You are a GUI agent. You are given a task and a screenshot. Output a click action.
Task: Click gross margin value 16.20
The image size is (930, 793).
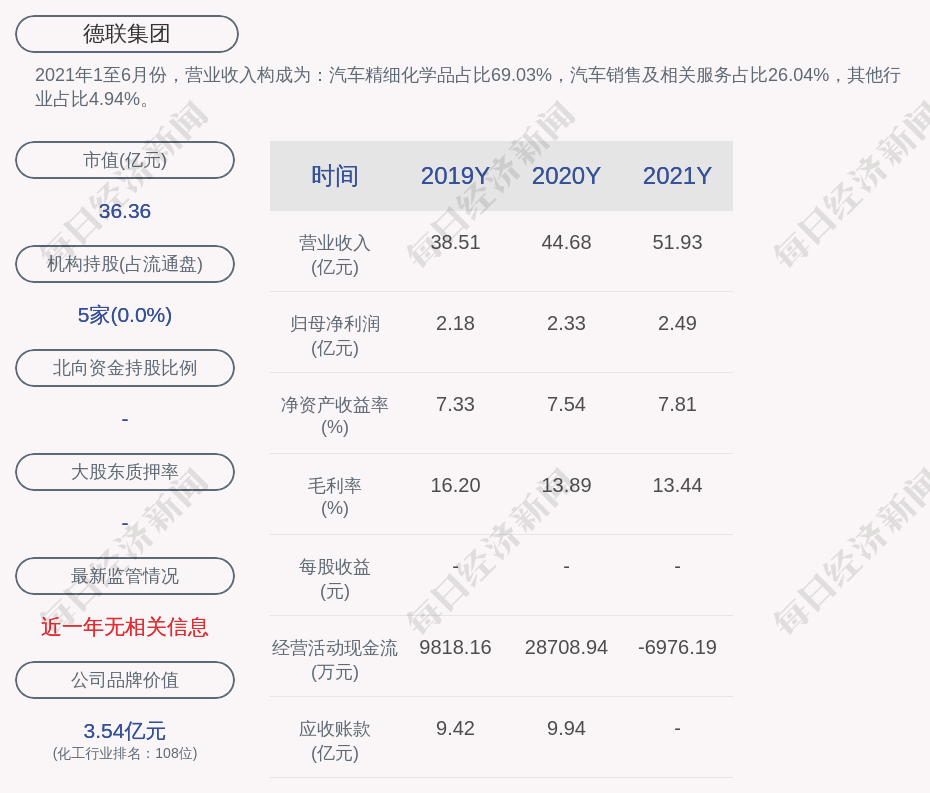coord(455,485)
